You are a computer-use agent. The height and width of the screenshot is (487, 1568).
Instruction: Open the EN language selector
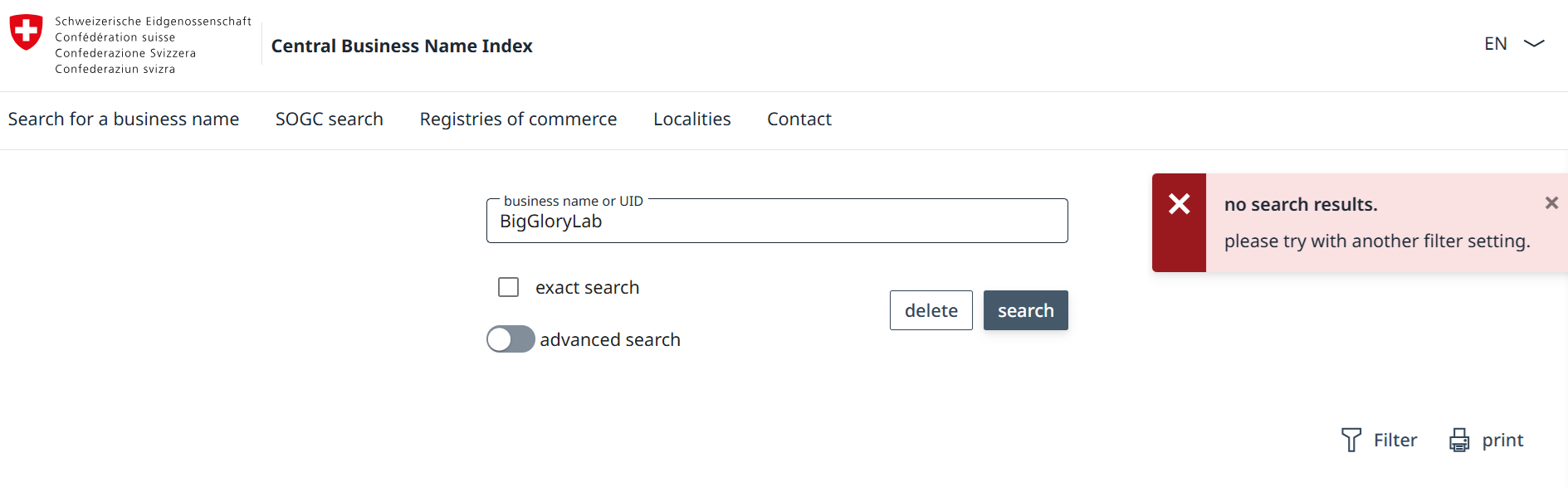point(1495,43)
